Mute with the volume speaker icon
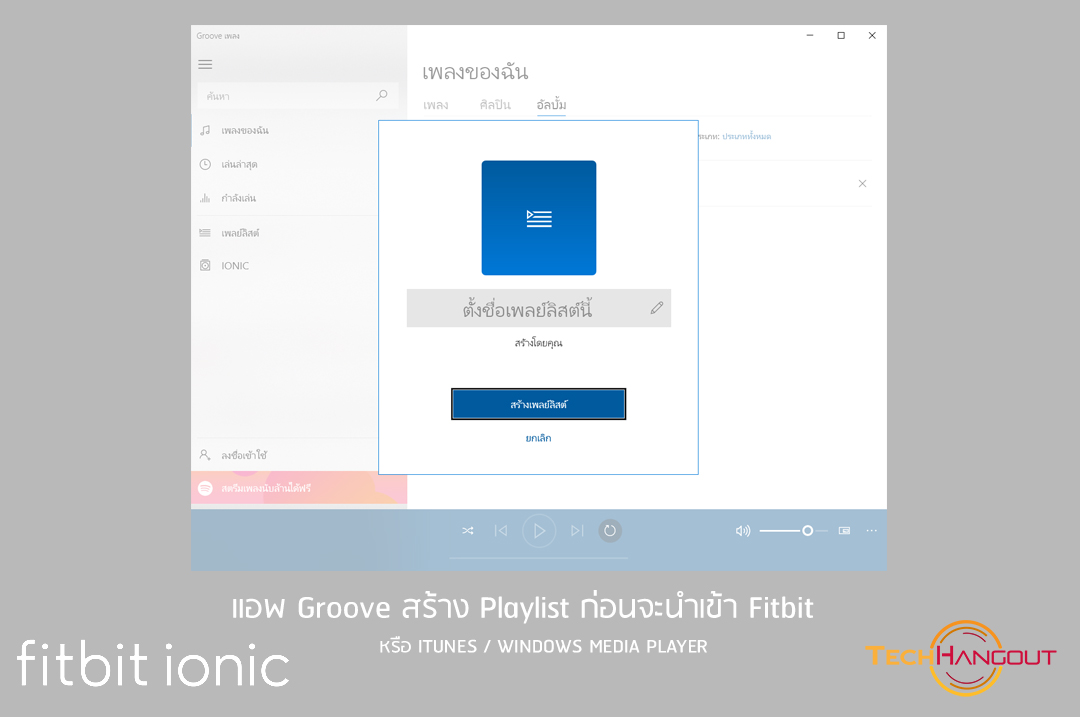Viewport: 1080px width, 717px height. [742, 531]
